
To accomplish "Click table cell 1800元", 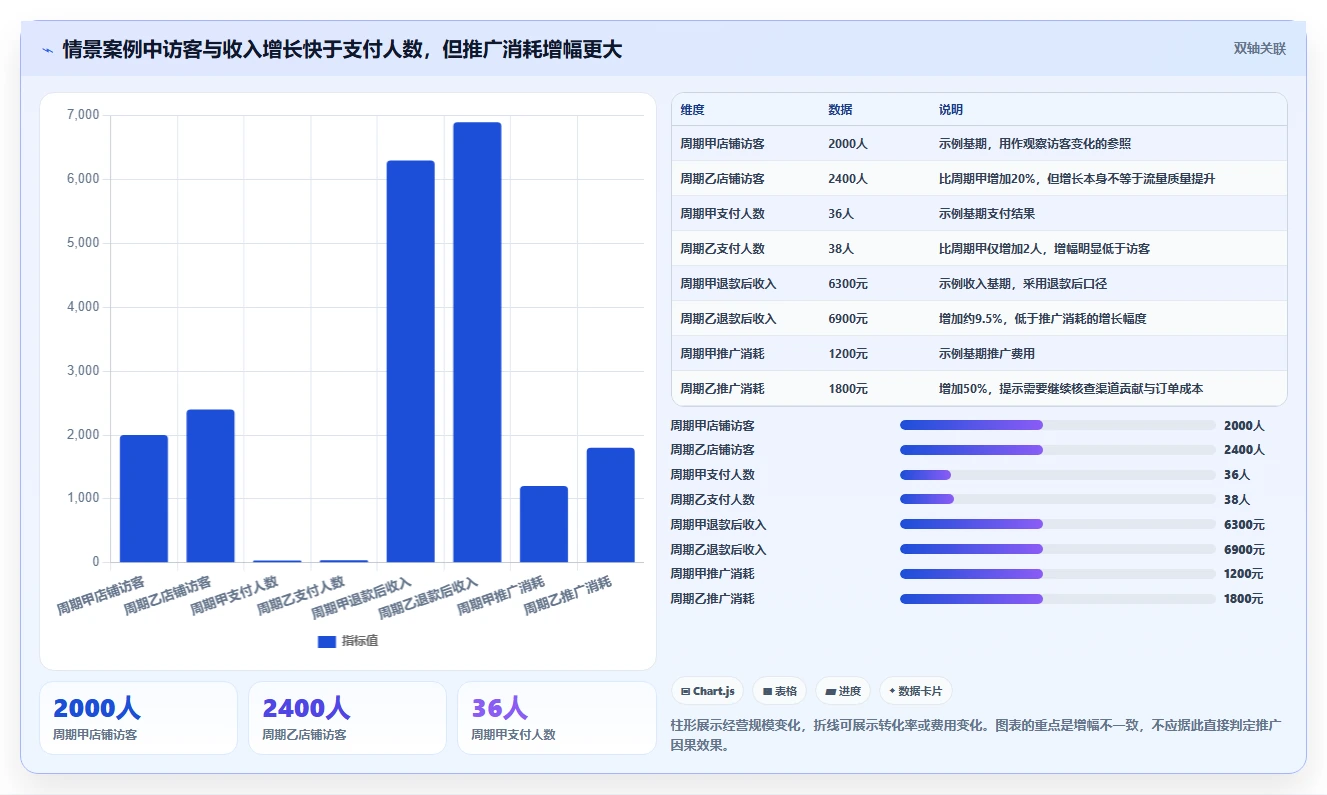I will coord(848,389).
